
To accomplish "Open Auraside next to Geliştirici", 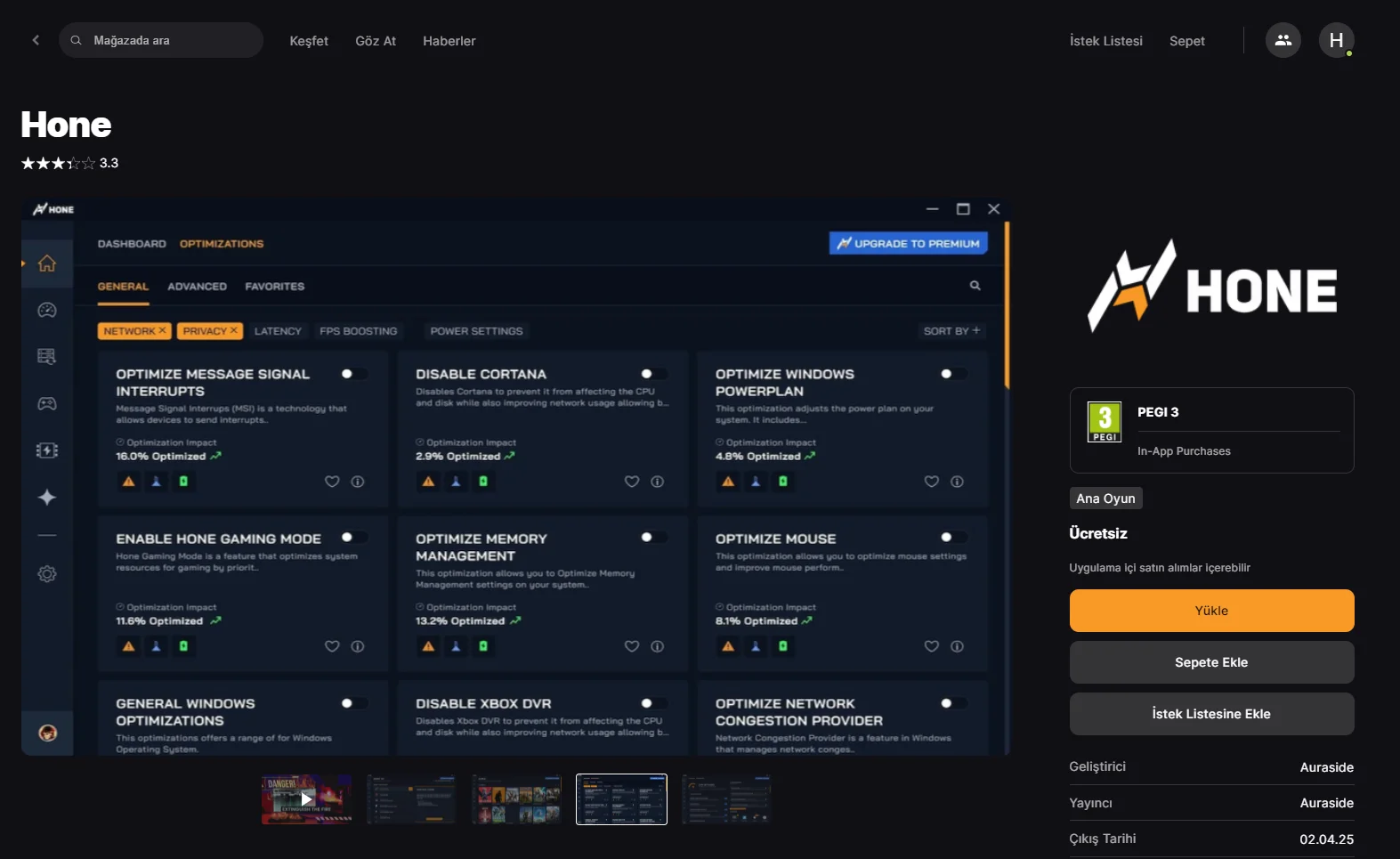I will coord(1327,767).
